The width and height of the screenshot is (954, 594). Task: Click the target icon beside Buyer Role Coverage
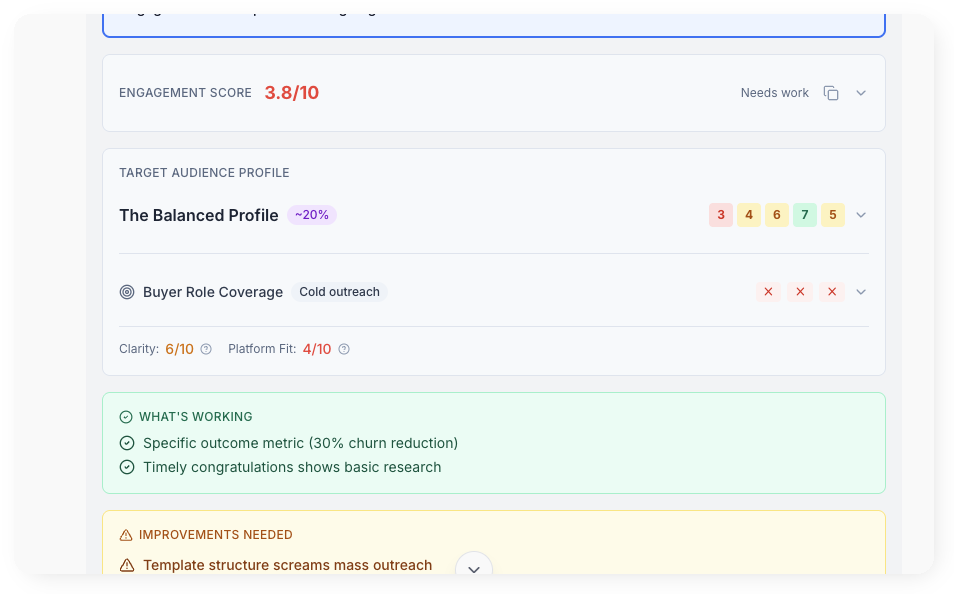127,292
